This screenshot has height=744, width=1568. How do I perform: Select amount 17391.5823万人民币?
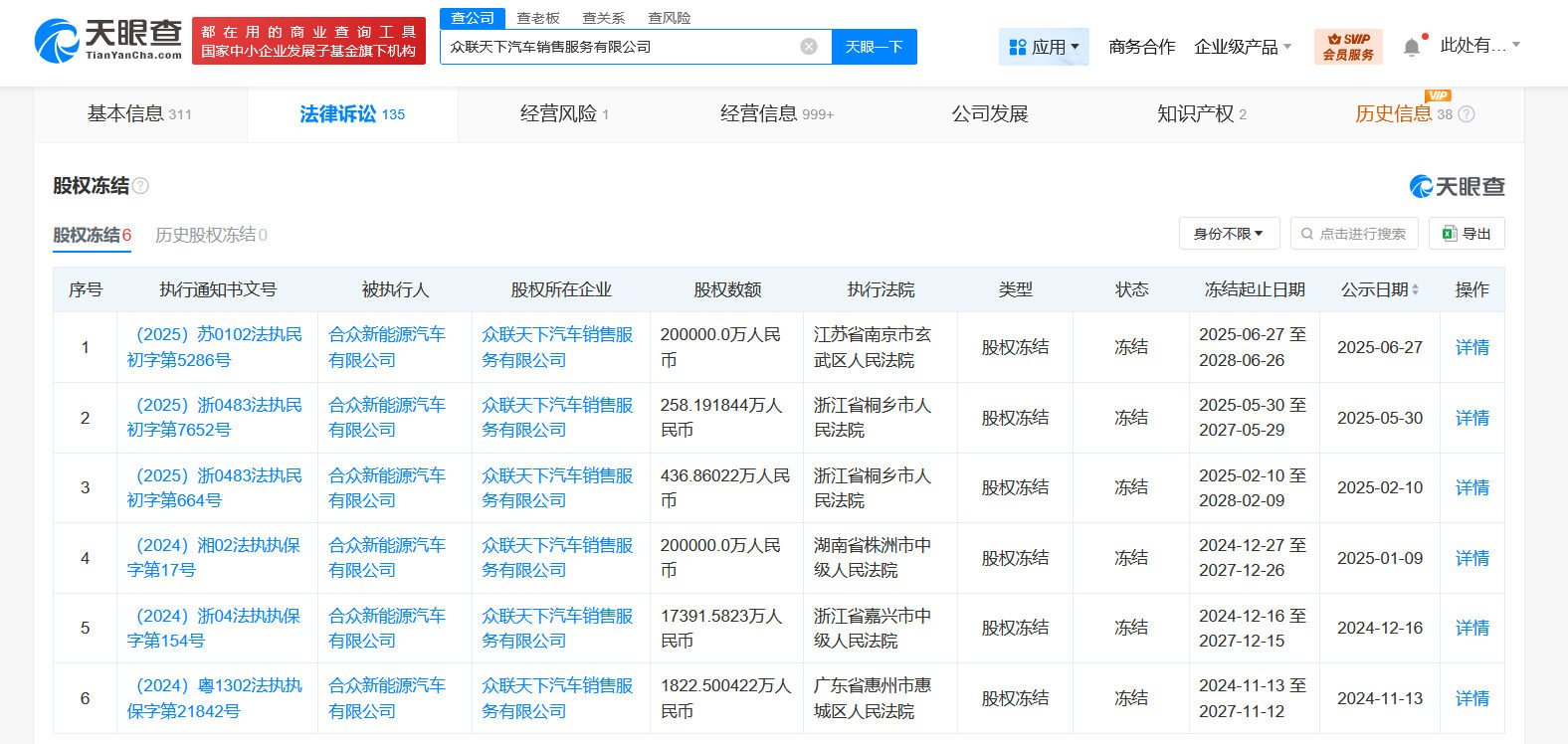721,628
